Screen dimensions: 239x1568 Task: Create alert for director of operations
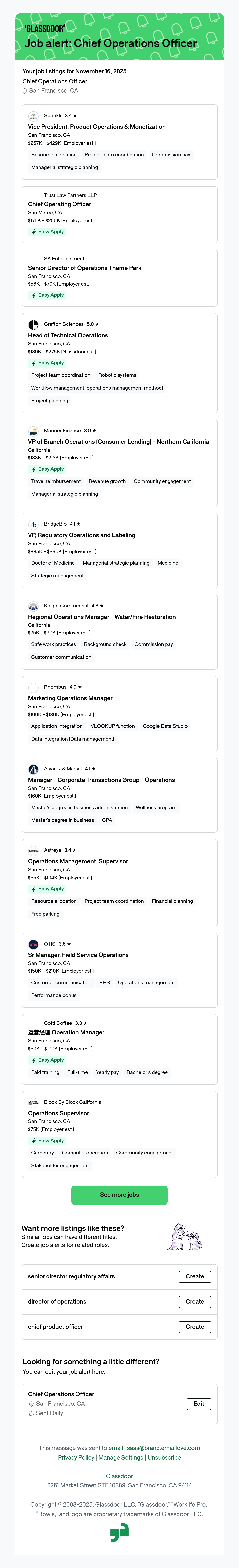pyautogui.click(x=195, y=1301)
